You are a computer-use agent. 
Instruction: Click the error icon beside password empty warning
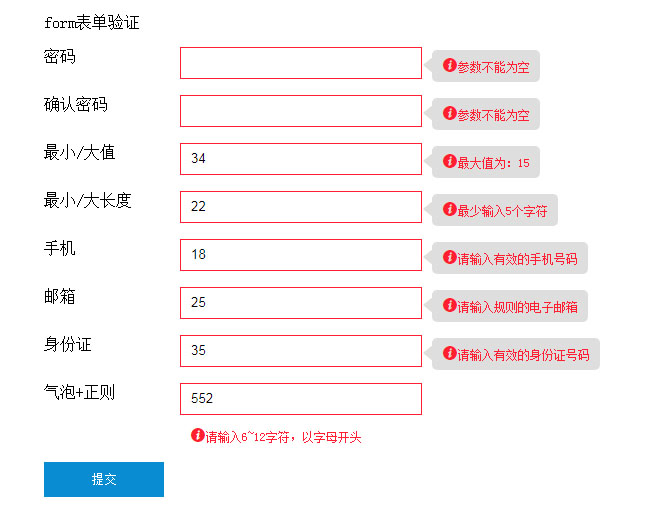(450, 65)
